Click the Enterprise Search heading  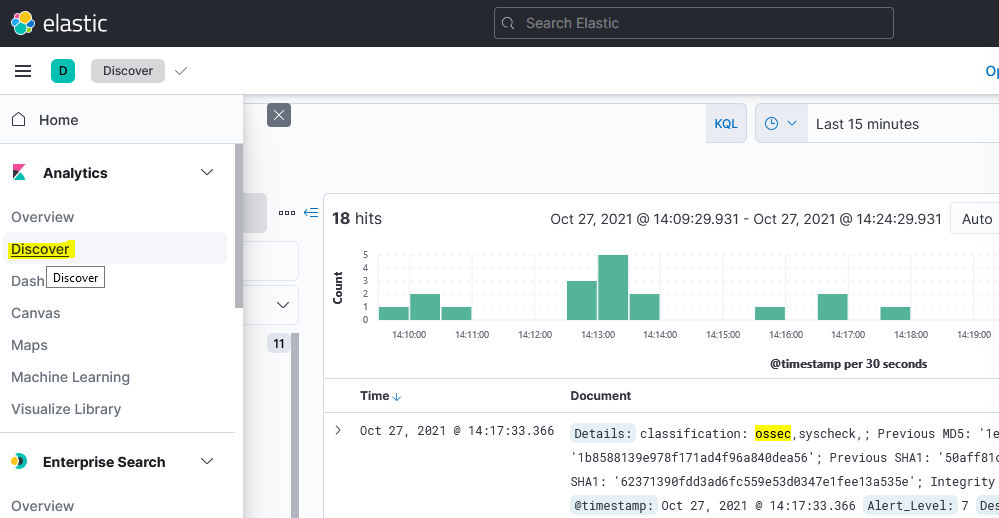click(x=104, y=462)
